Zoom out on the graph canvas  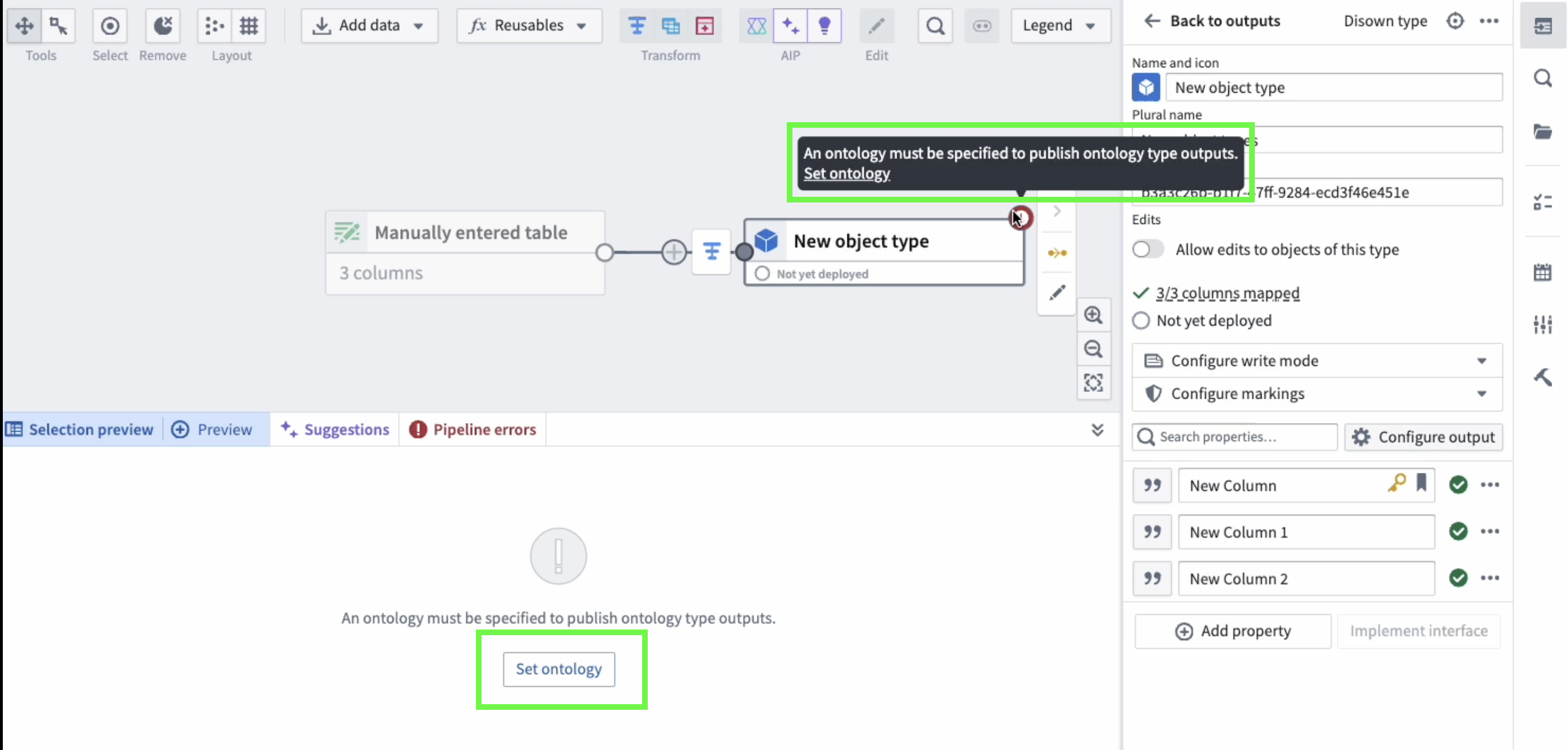pos(1093,349)
